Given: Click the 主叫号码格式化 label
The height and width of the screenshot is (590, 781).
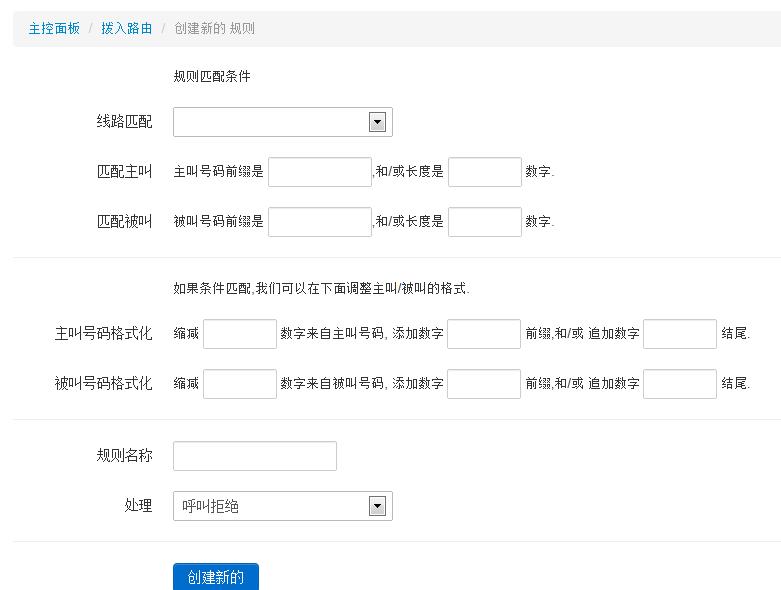Looking at the screenshot, I should tap(103, 333).
